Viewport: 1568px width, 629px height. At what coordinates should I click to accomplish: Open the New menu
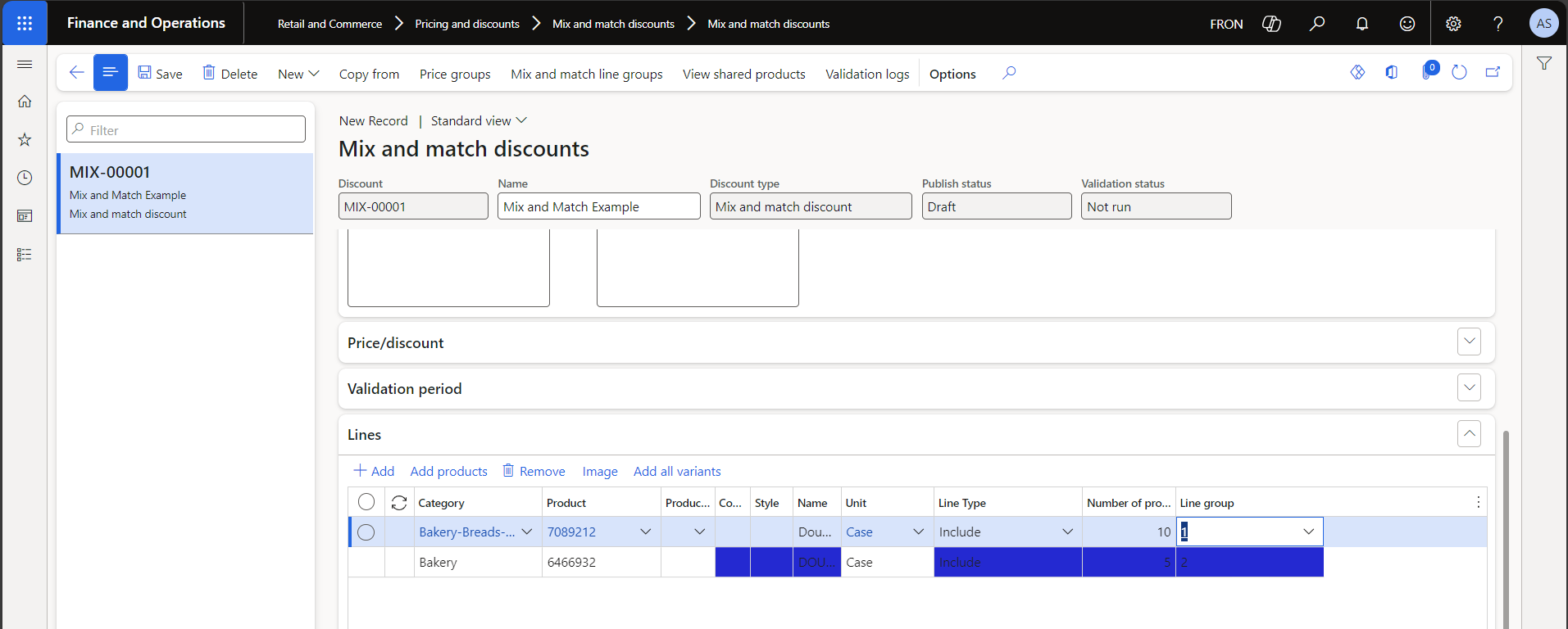pos(298,74)
